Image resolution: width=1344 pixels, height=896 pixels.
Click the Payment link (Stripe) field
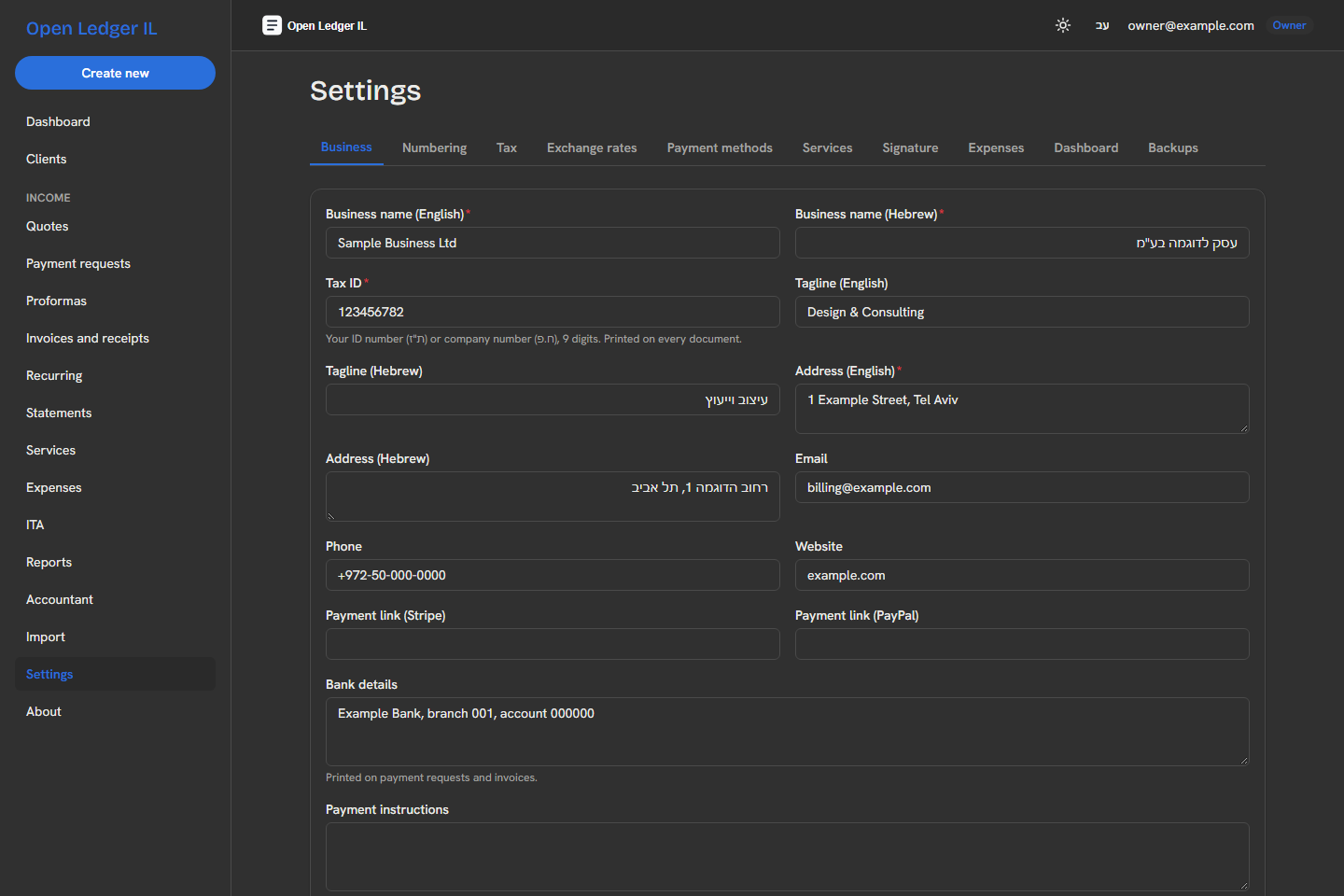click(x=553, y=644)
